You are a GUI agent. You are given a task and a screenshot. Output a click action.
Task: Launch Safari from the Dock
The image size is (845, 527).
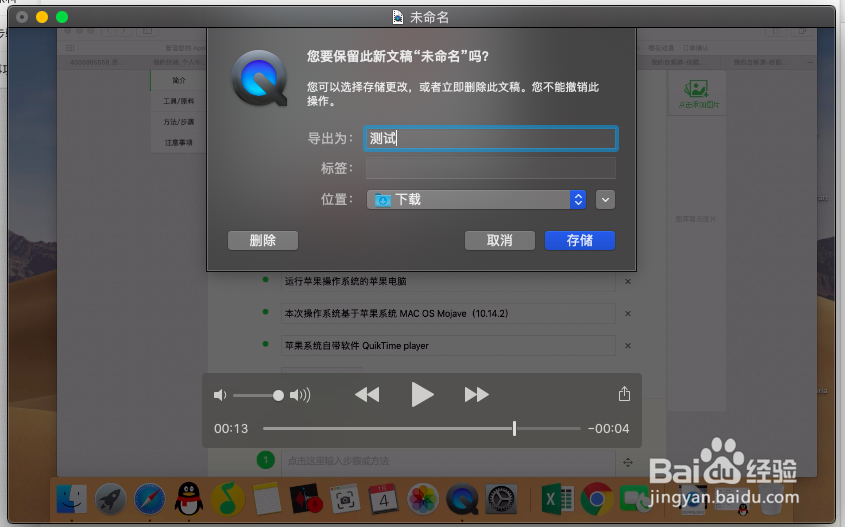(150, 498)
